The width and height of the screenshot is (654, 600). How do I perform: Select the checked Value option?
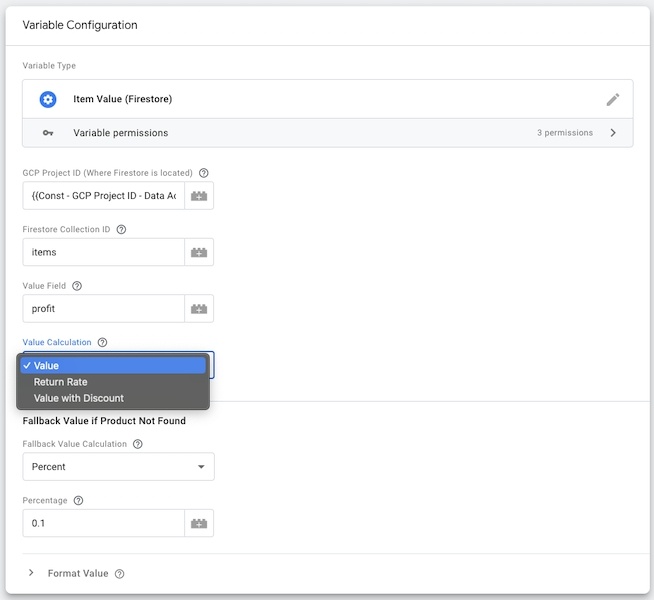tap(46, 366)
